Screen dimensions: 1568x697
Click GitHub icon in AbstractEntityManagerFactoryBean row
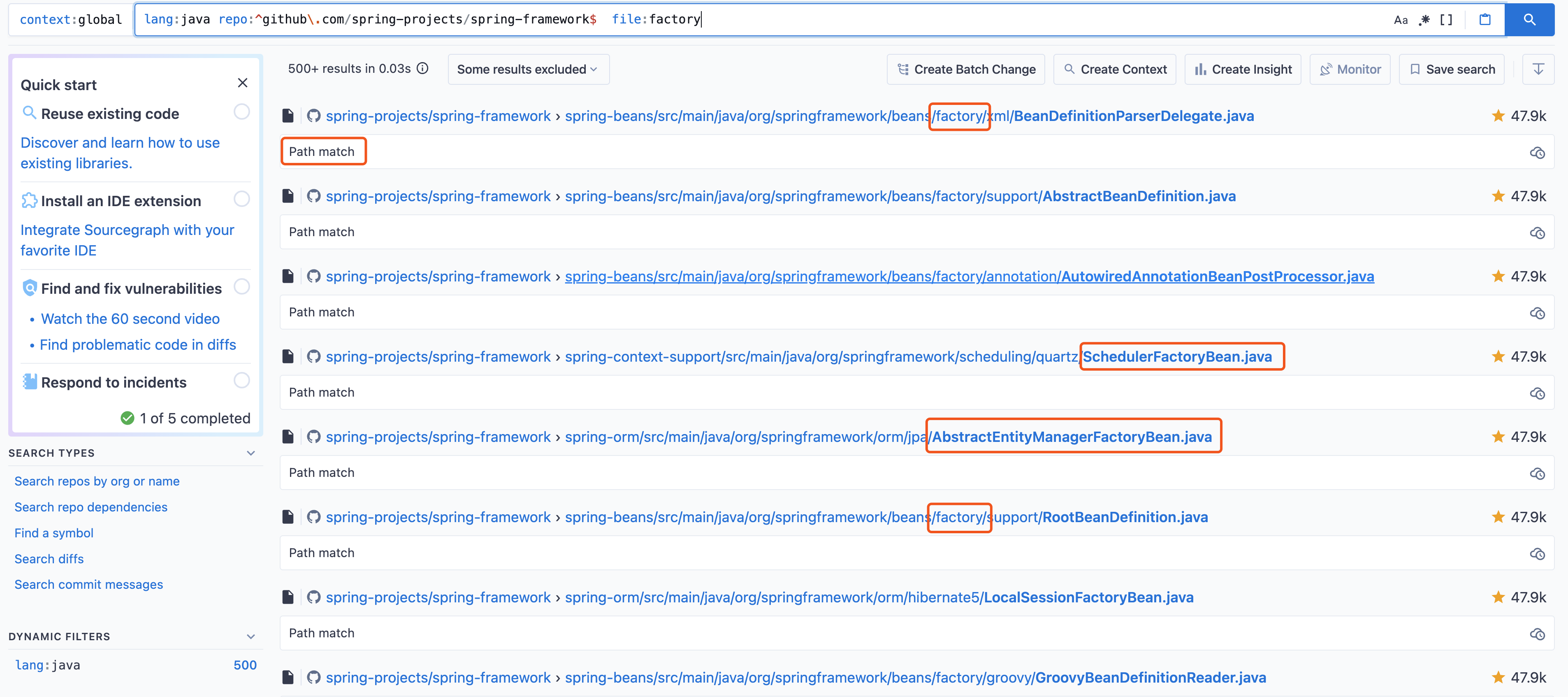click(313, 437)
